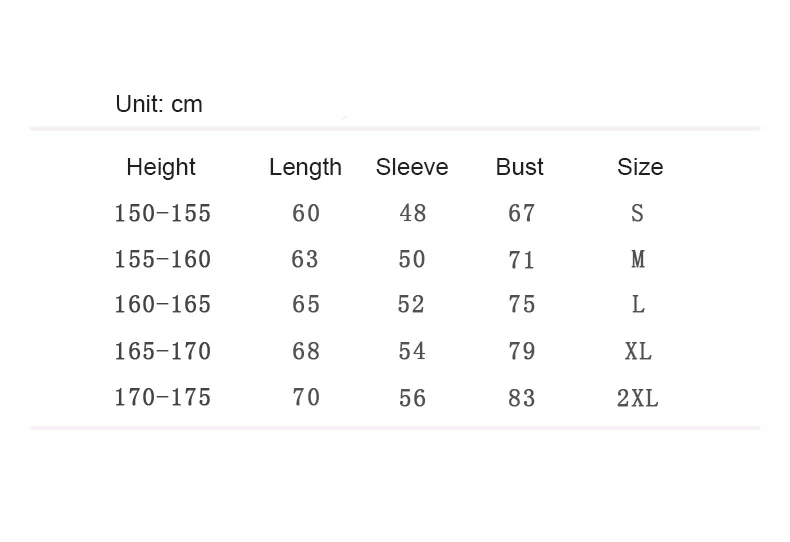The width and height of the screenshot is (790, 542).
Task: Select the 160-165 height cell
Action: (162, 304)
